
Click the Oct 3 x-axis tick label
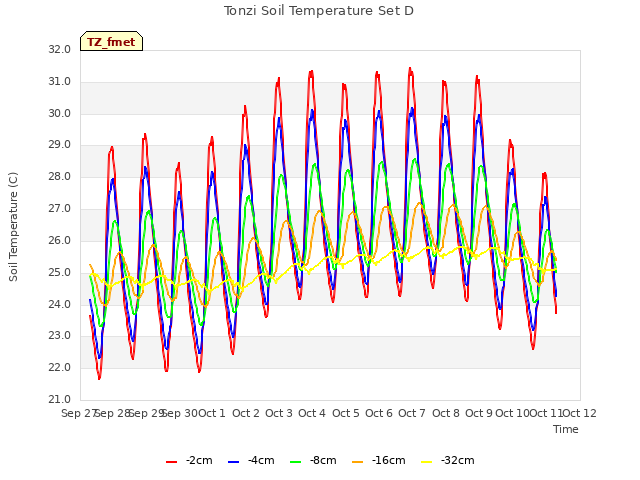point(279,413)
